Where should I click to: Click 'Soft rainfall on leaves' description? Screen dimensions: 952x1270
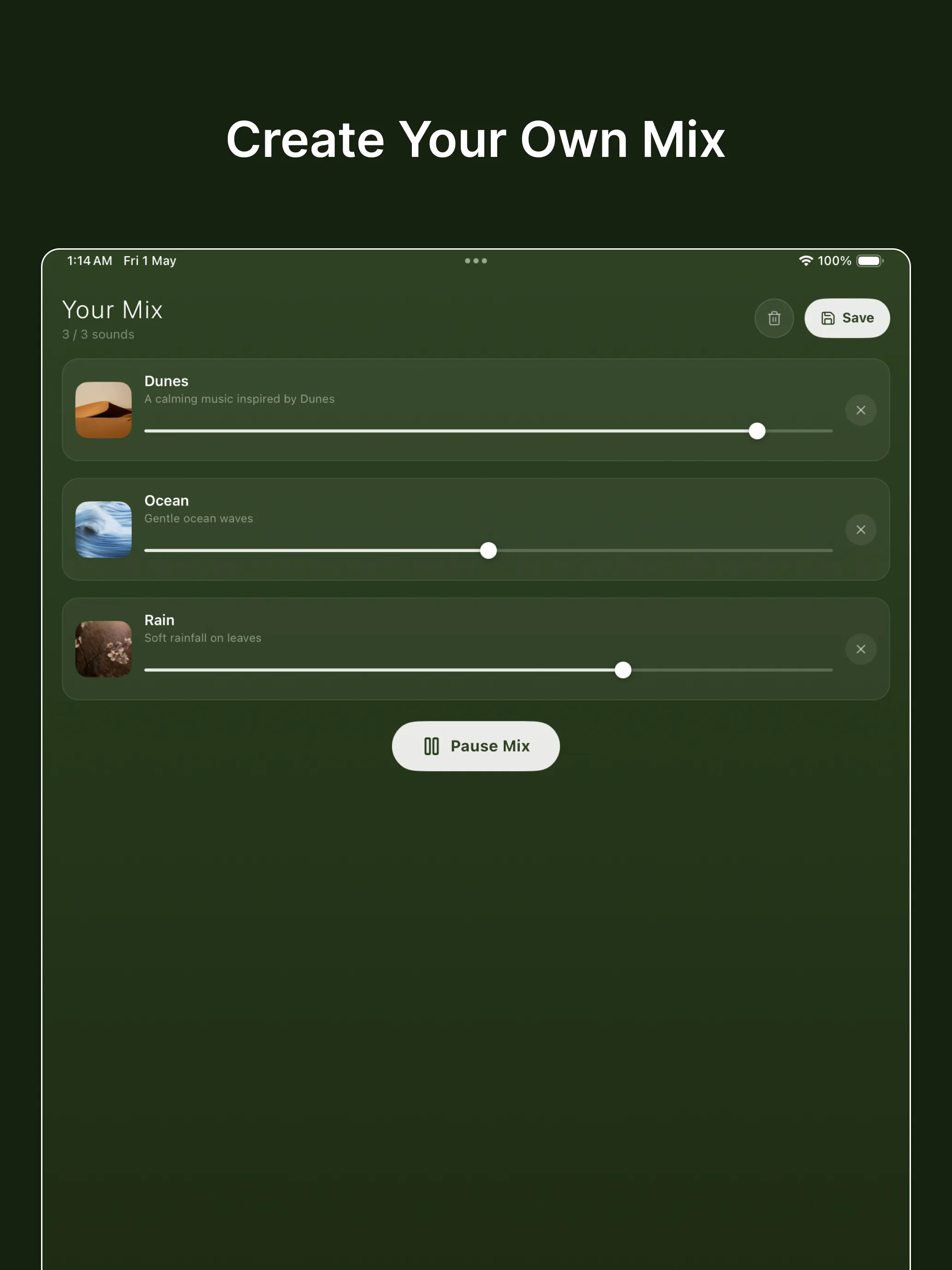click(202, 638)
